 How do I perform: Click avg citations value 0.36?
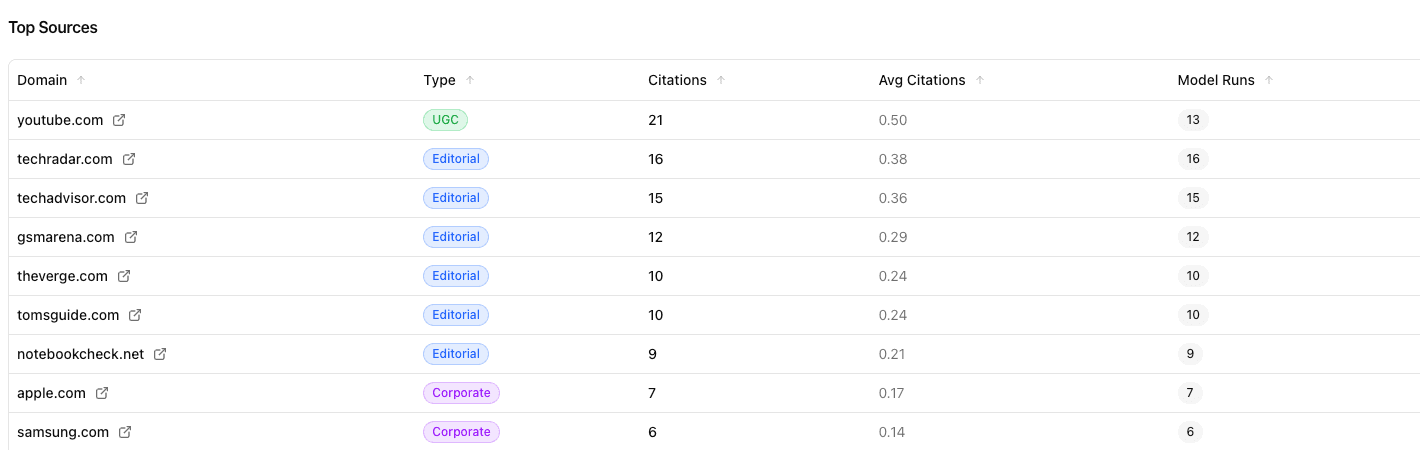point(893,198)
